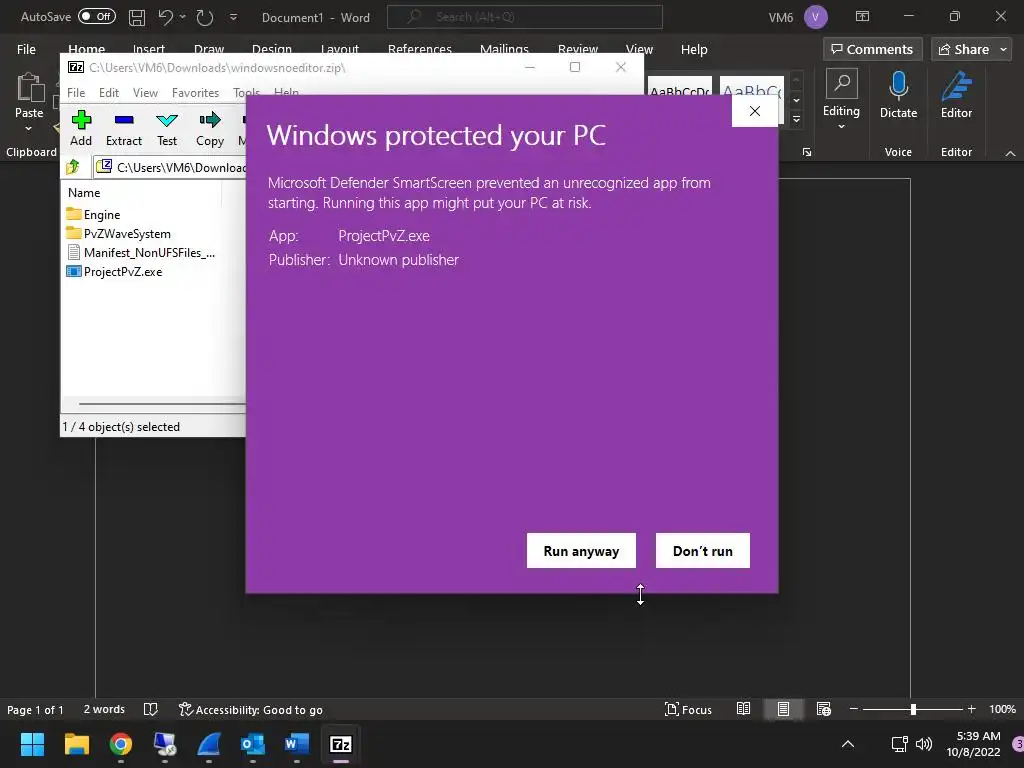
Task: Click the Name column header in 7-Zip
Action: pyautogui.click(x=84, y=193)
